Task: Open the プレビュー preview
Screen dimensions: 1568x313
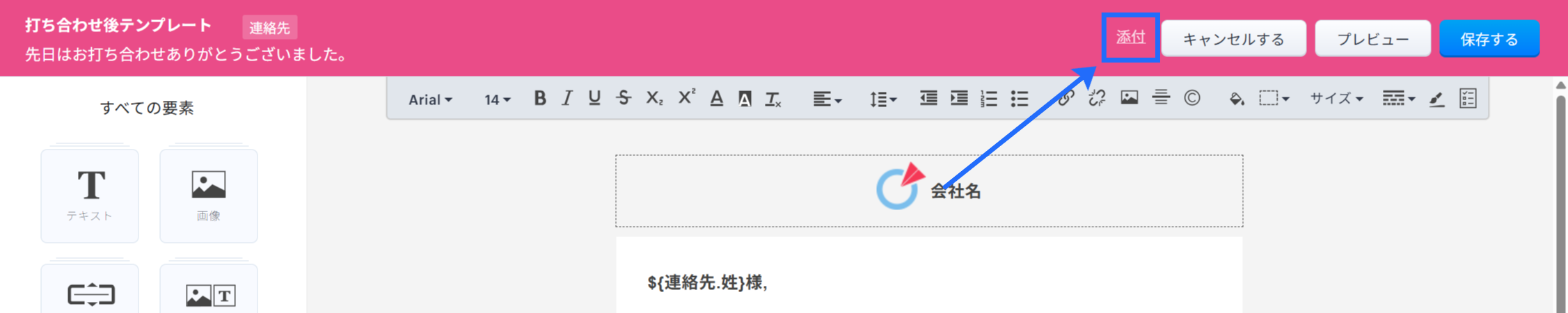Action: tap(1372, 39)
